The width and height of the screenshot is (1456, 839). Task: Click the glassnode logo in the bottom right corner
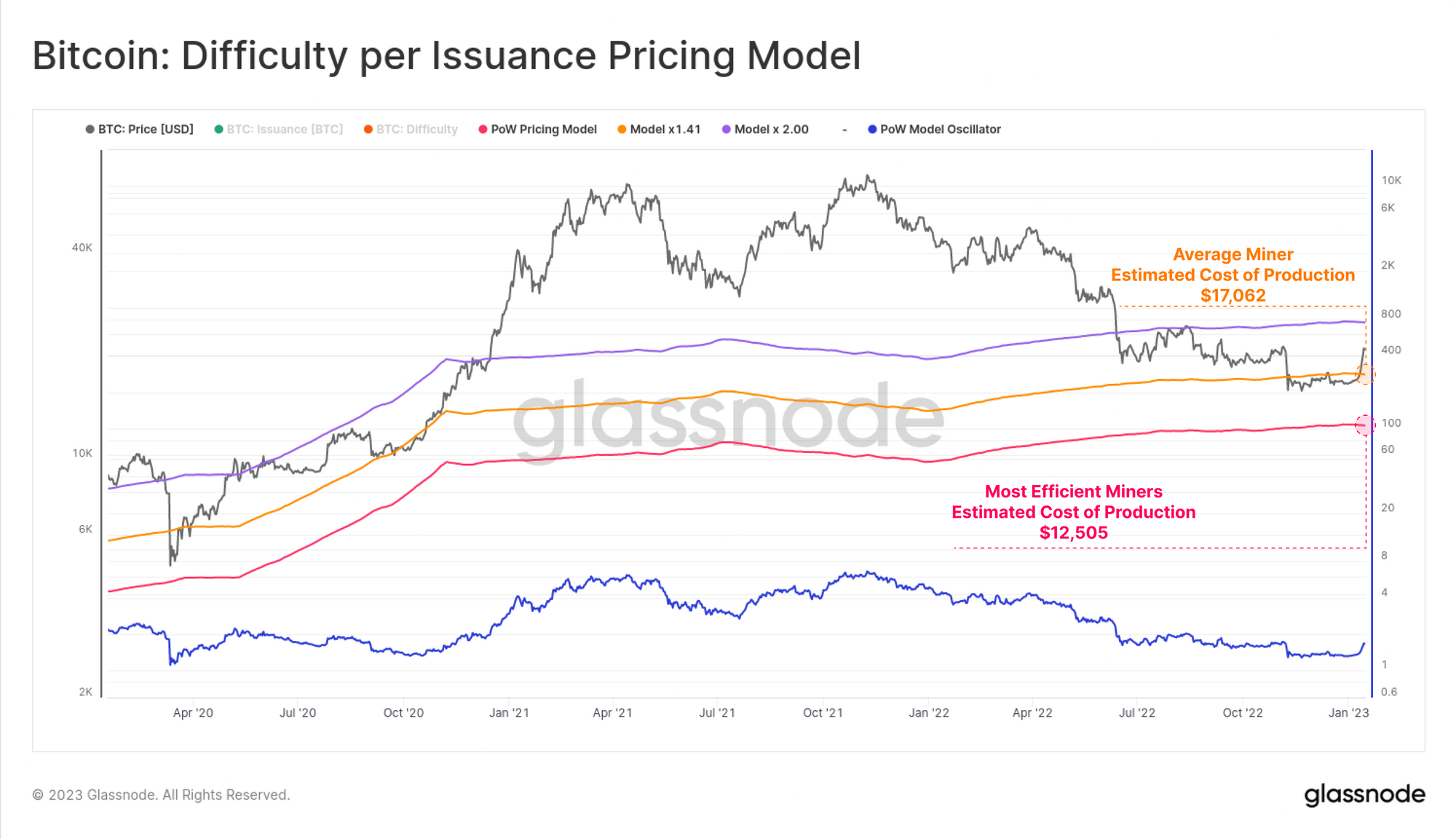(x=1364, y=795)
